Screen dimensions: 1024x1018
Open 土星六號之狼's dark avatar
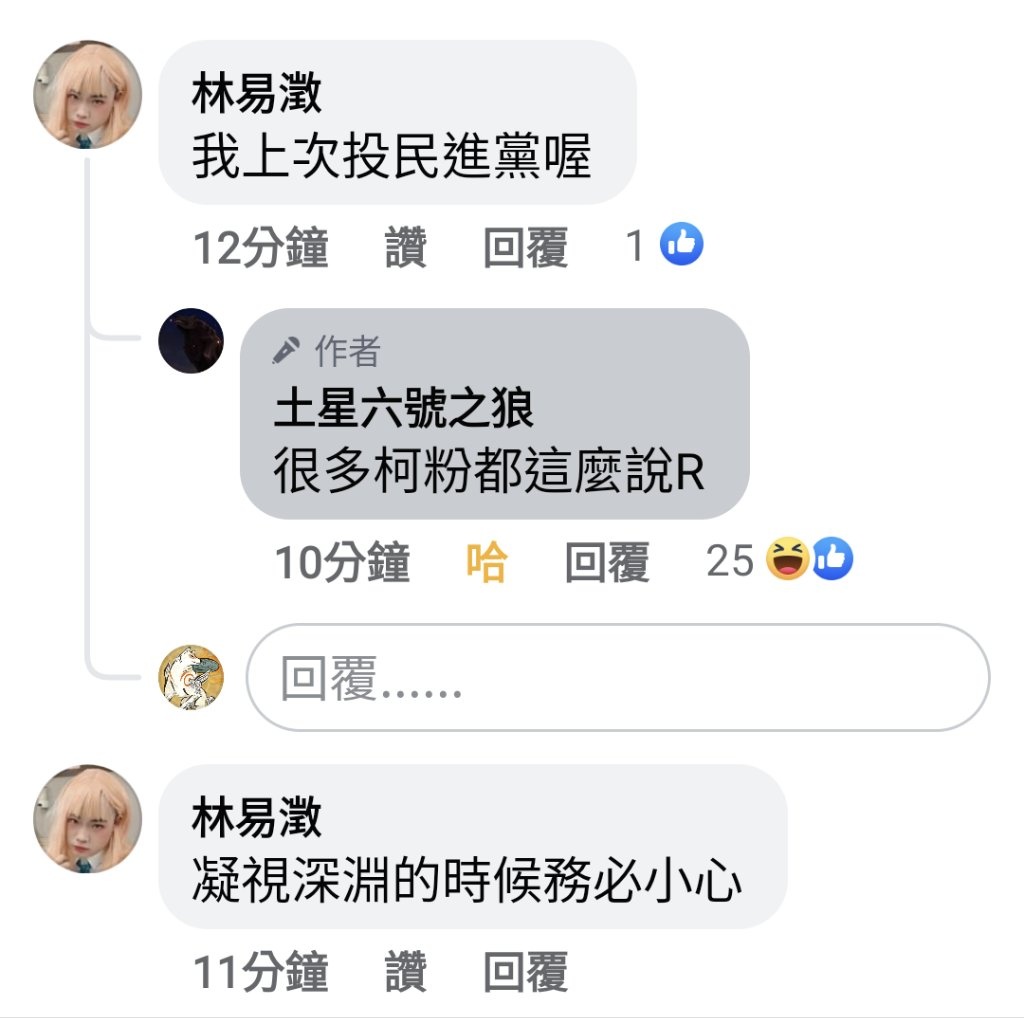point(191,341)
